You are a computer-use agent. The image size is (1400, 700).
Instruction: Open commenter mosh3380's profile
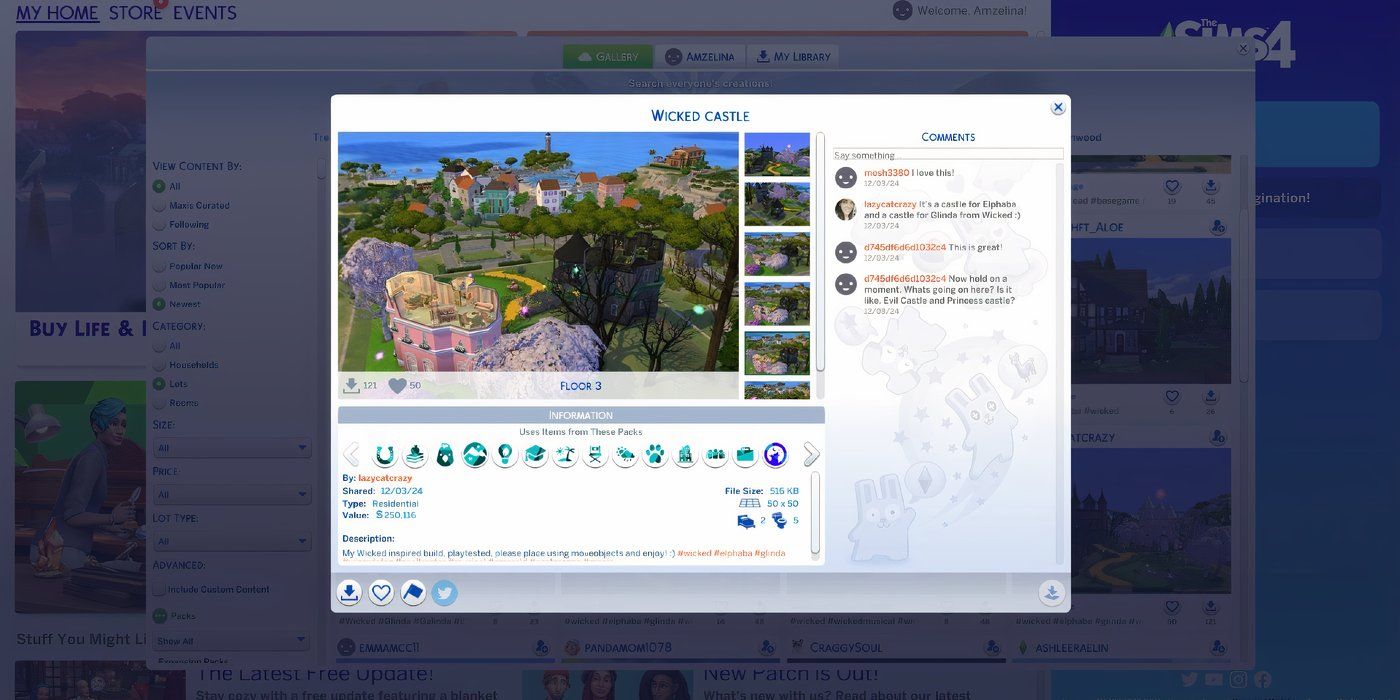(x=886, y=173)
